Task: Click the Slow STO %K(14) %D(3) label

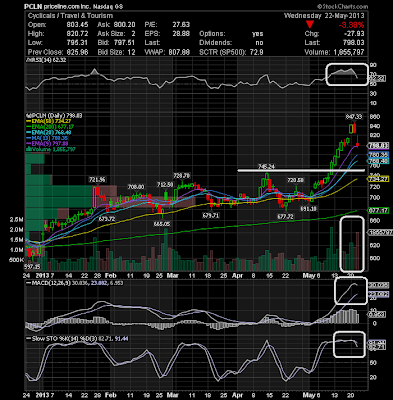Action: click(x=76, y=339)
